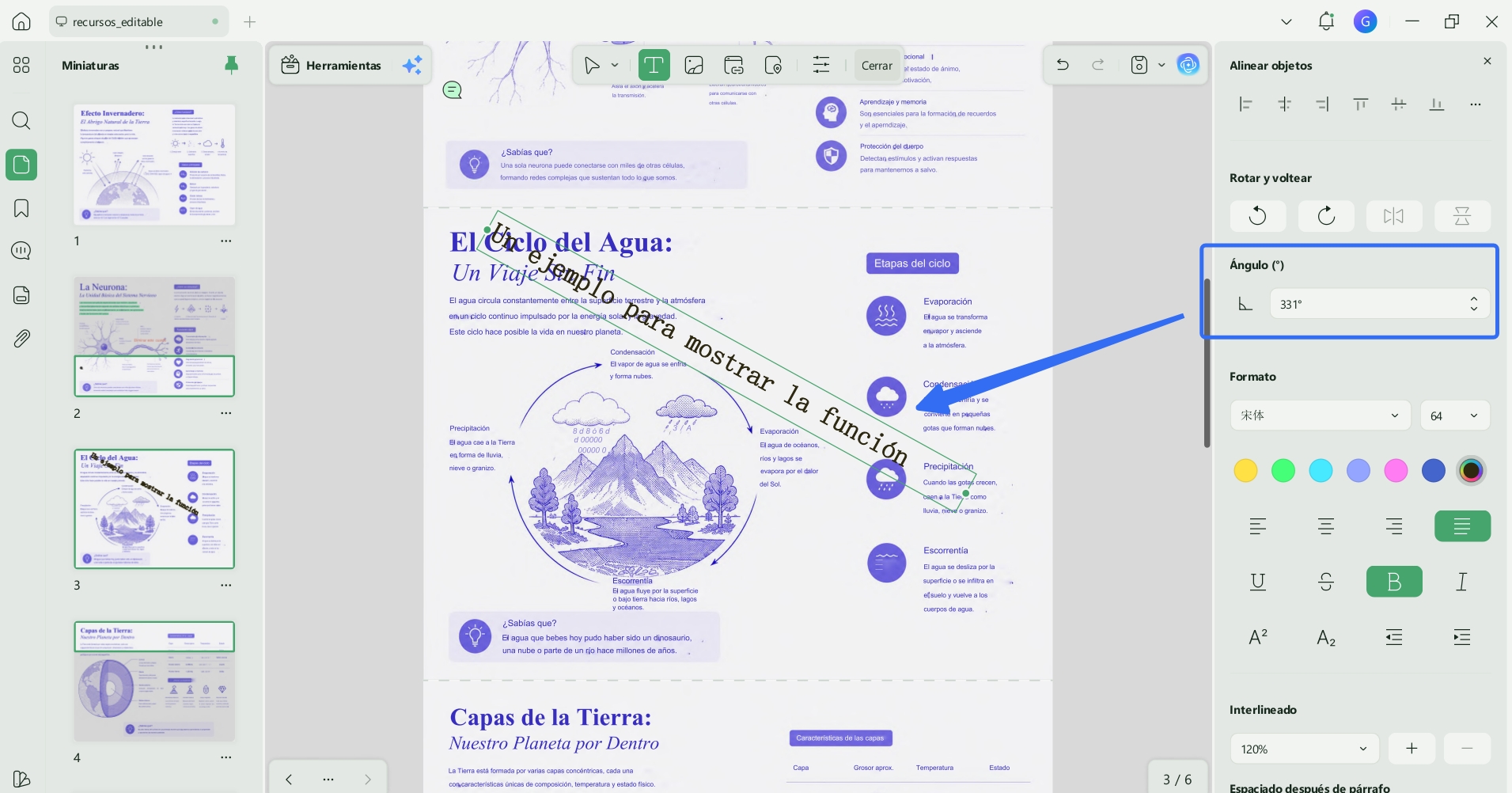Open the search panel in left sidebar

[21, 120]
